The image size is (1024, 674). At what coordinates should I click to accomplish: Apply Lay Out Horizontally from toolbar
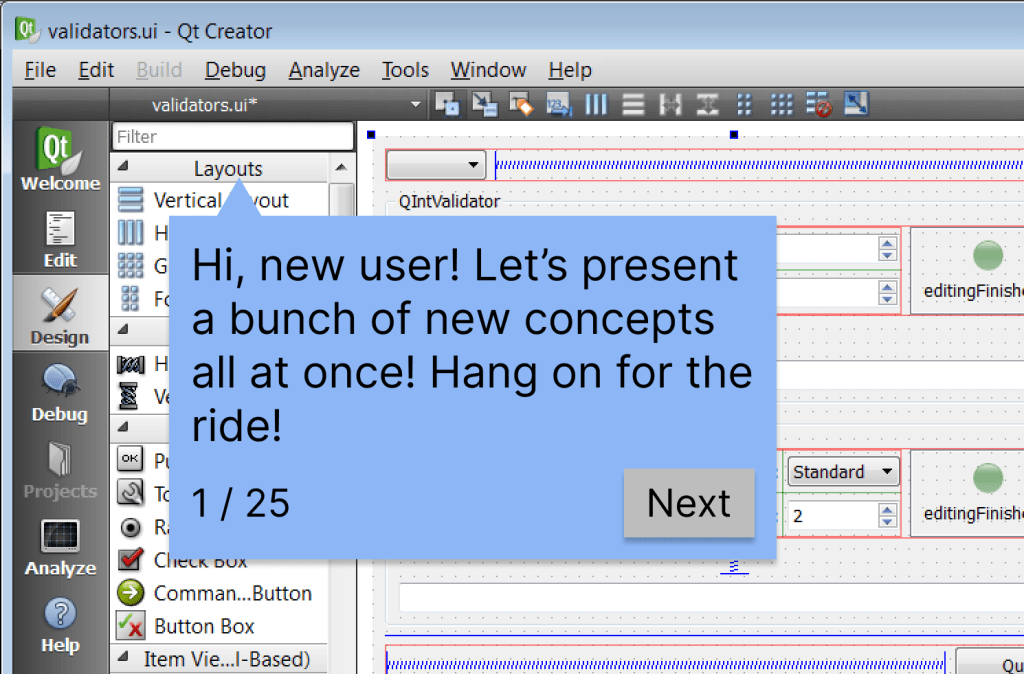[x=596, y=104]
